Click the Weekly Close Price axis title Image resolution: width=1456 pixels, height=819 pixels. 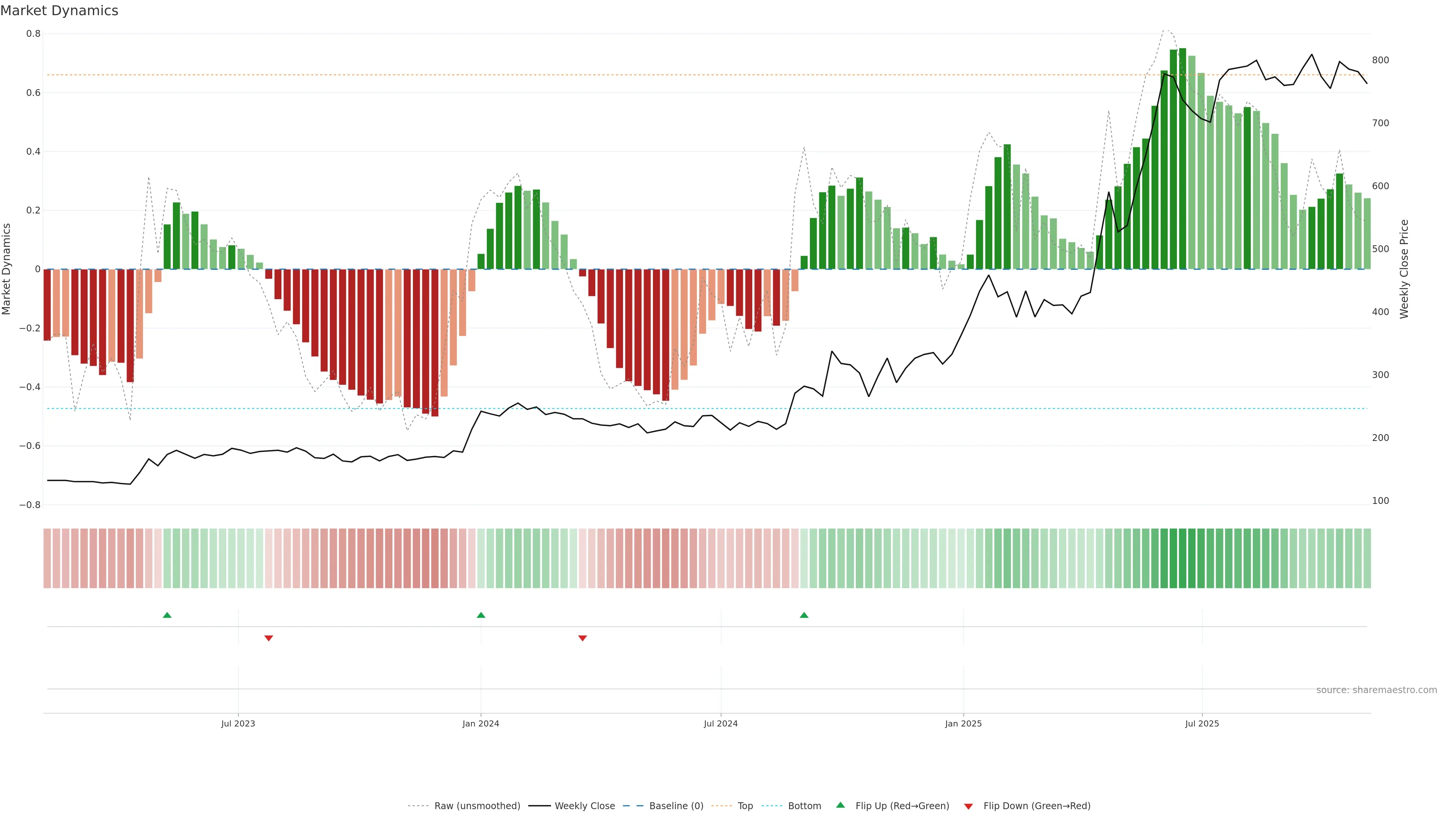1404,269
